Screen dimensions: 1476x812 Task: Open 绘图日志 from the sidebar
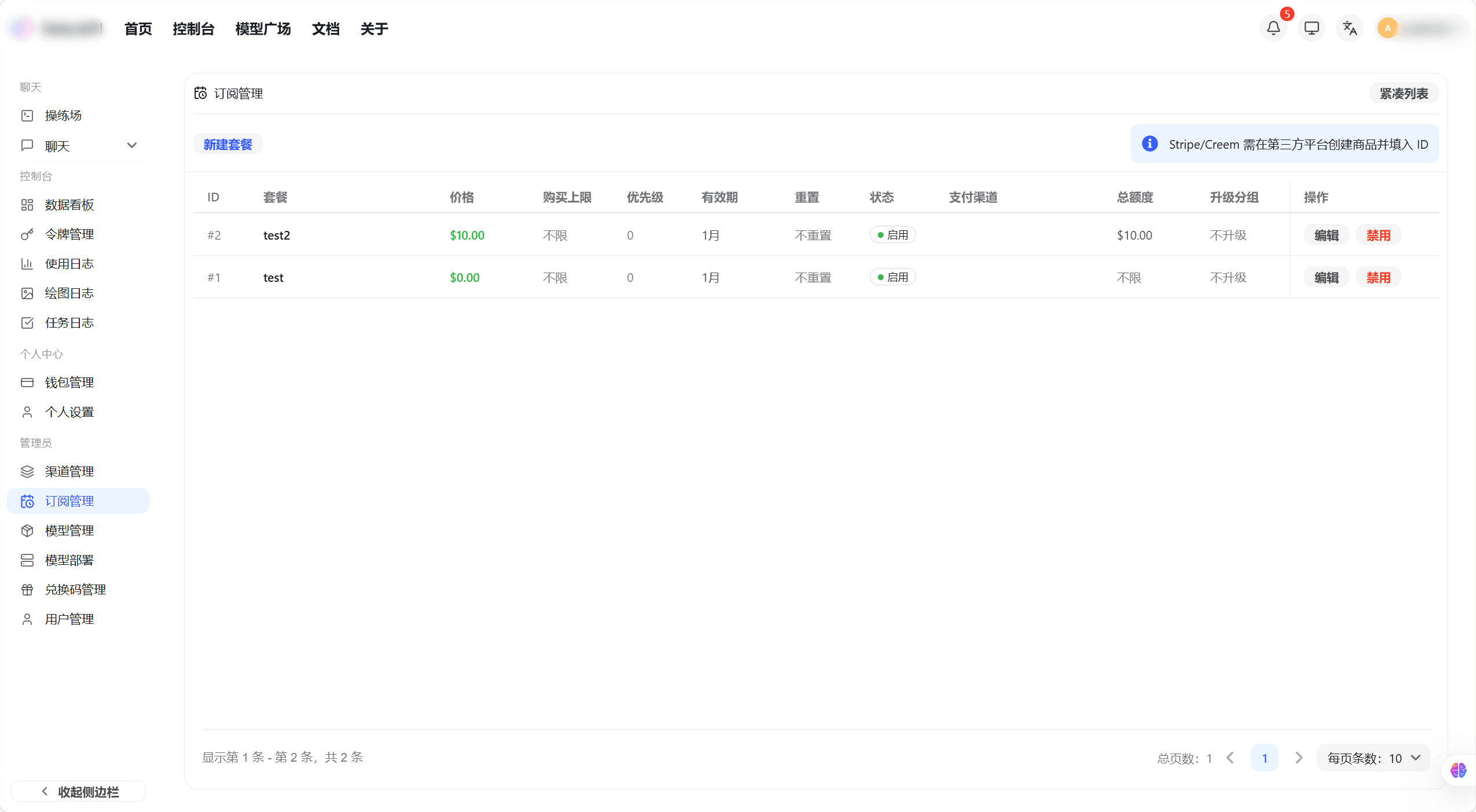[69, 293]
